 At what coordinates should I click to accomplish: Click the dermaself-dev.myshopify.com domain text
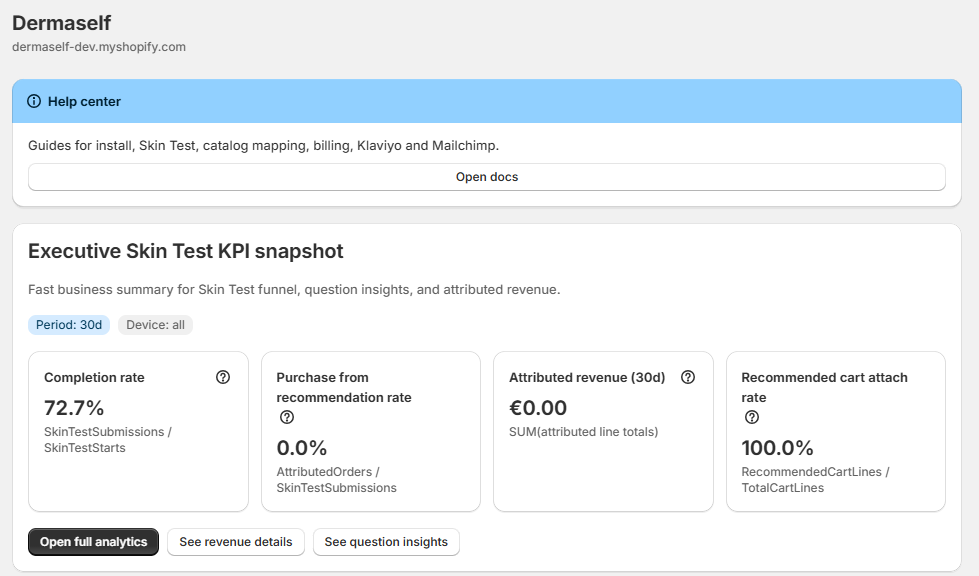pyautogui.click(x=99, y=47)
